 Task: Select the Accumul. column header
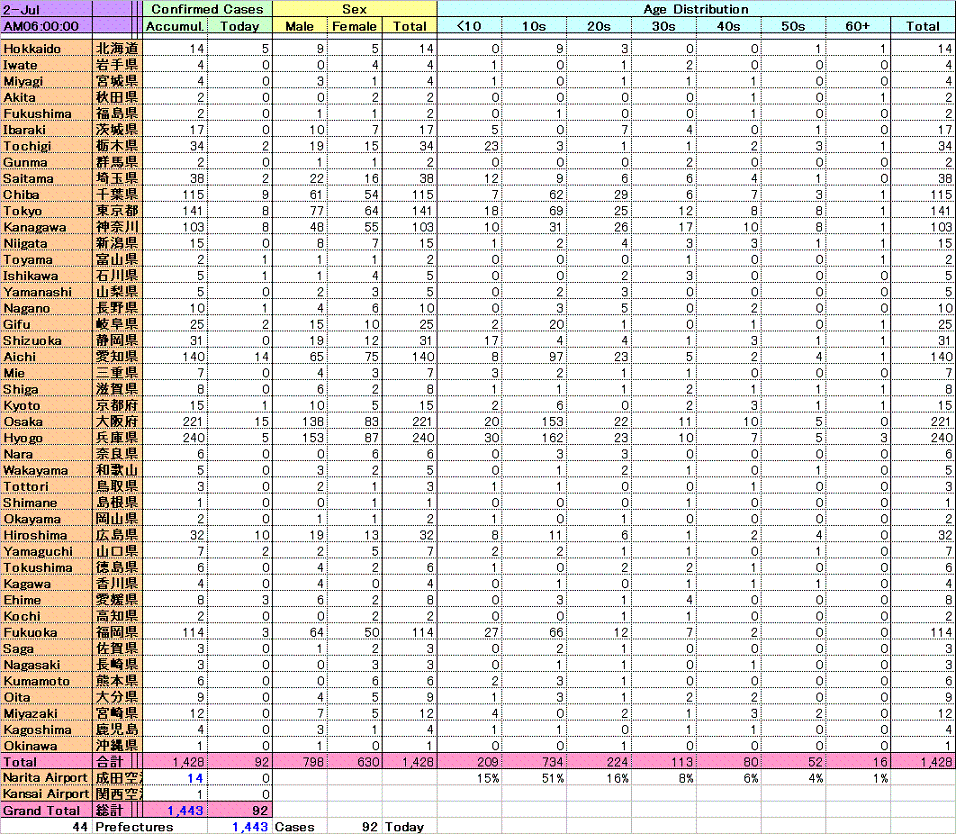(x=175, y=26)
